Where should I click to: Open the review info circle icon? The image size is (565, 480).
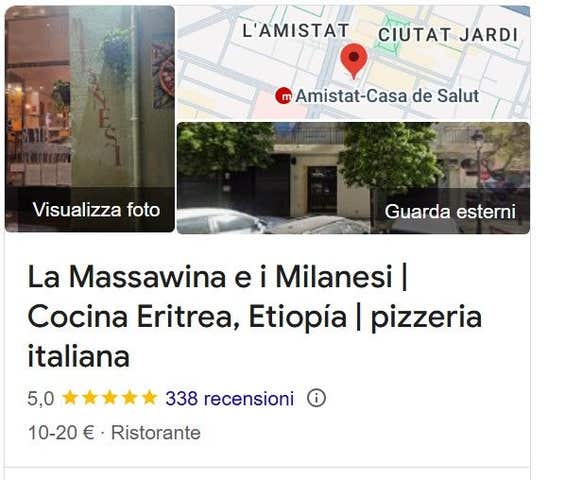[x=316, y=398]
